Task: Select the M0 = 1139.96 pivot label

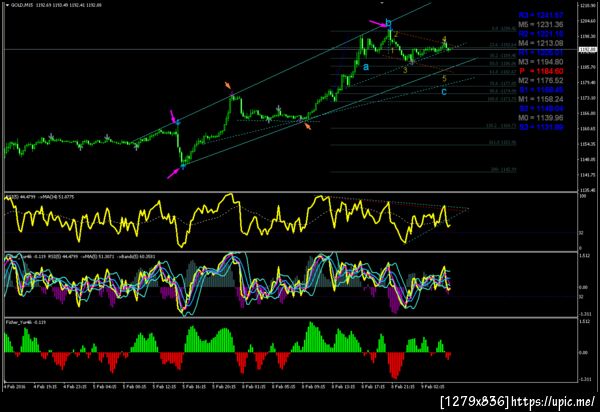Action: (541, 118)
